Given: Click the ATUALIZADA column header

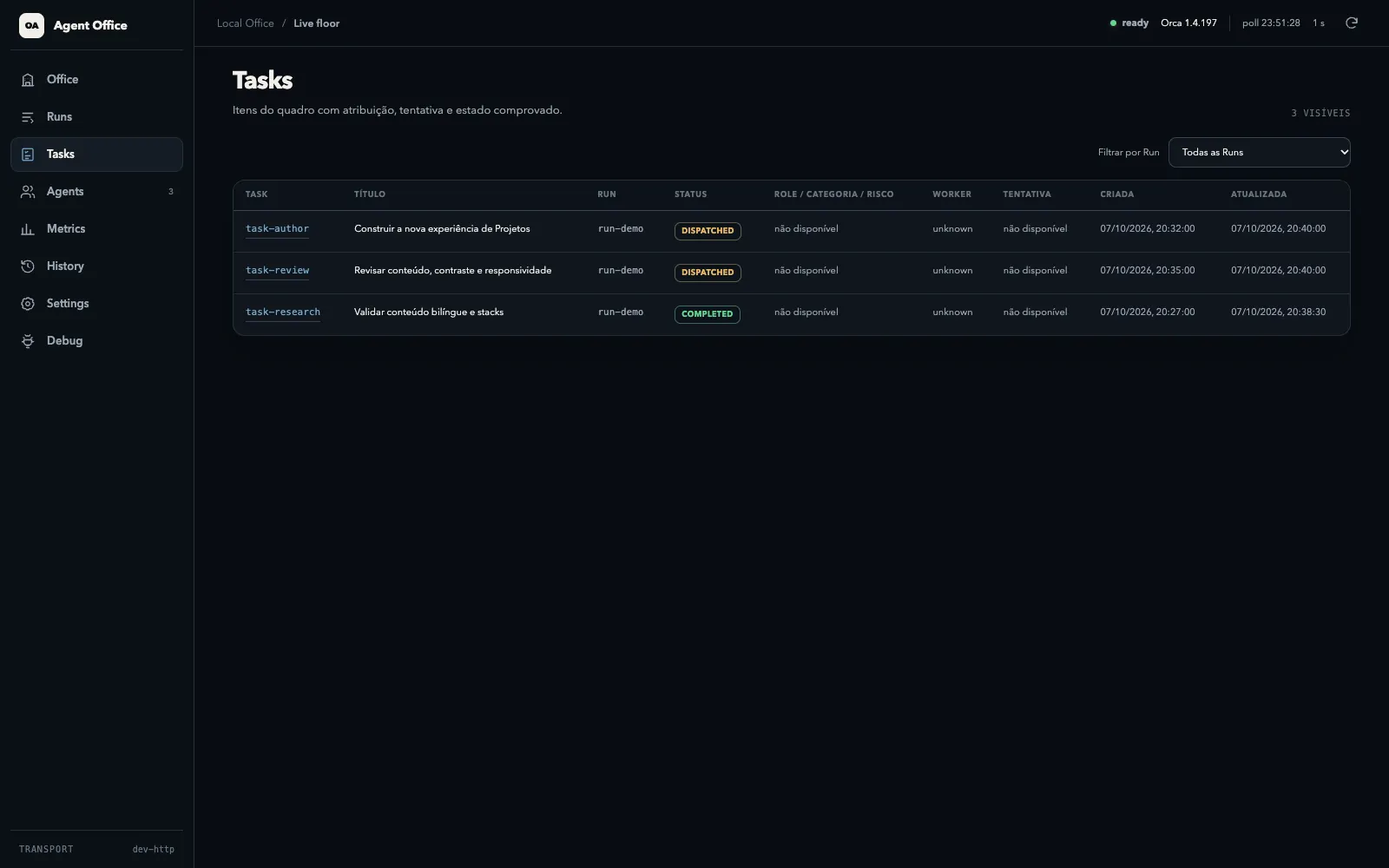Looking at the screenshot, I should [1259, 194].
